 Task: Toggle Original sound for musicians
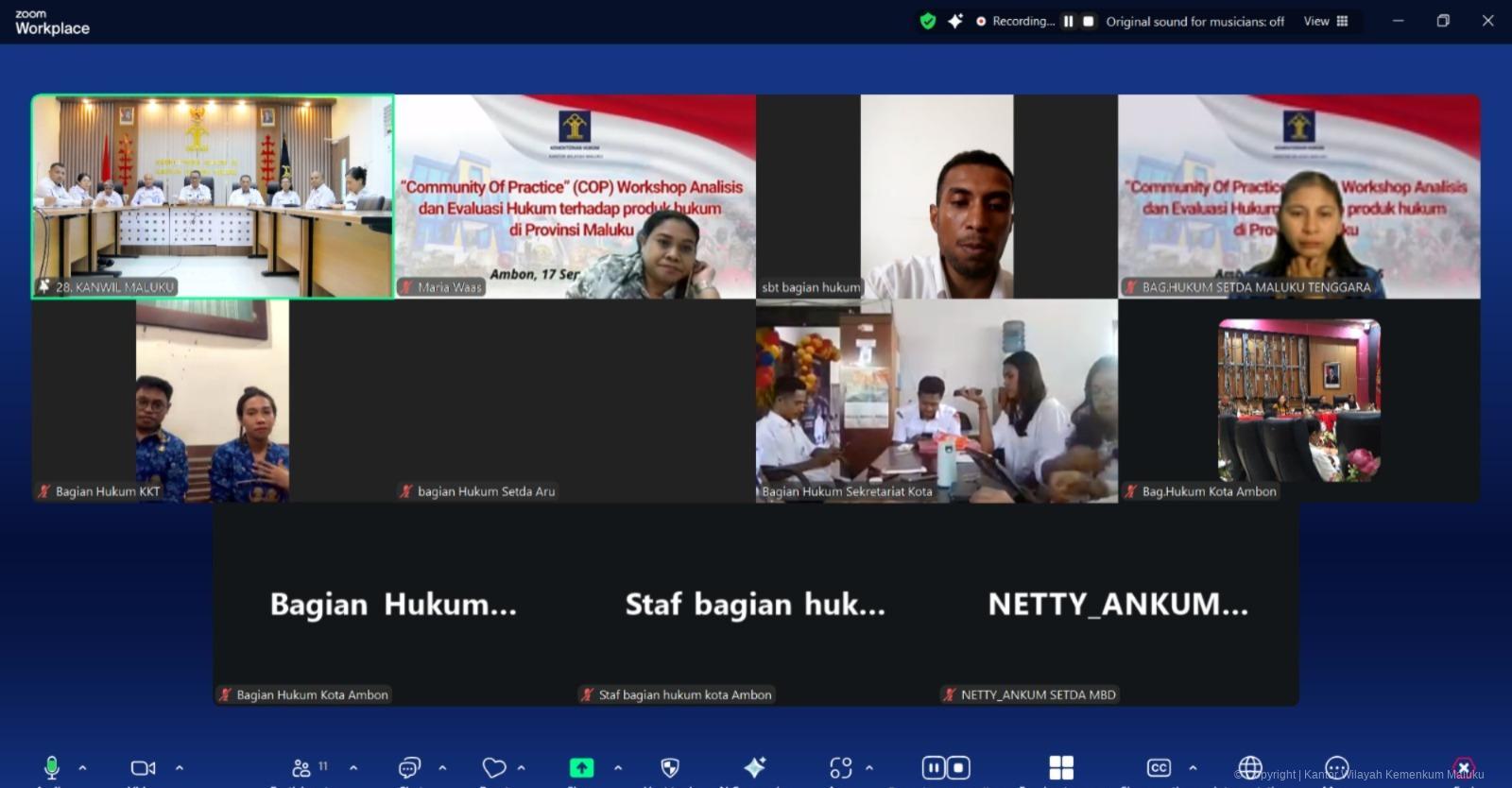click(1194, 22)
